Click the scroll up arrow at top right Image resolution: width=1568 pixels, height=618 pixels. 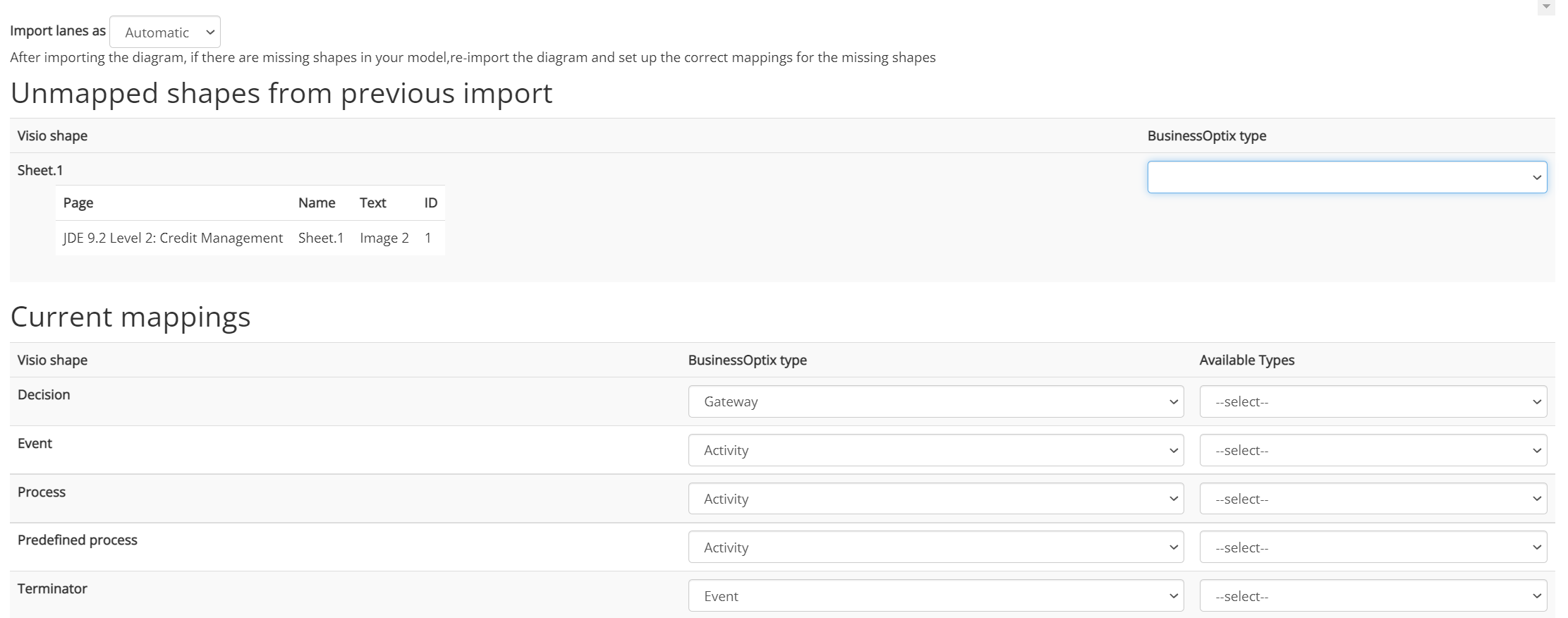point(1546,7)
